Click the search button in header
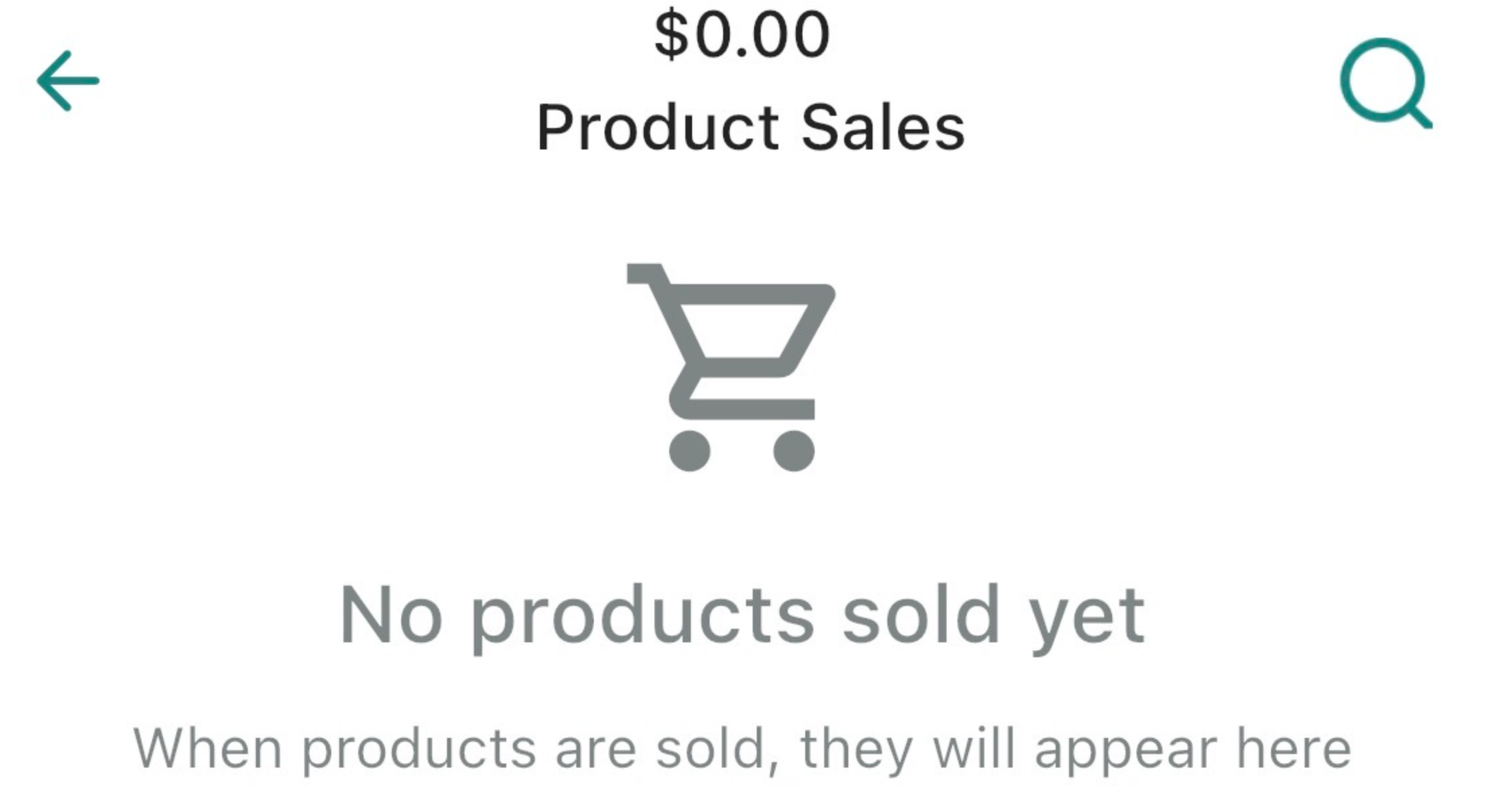The height and width of the screenshot is (812, 1496). tap(1385, 83)
